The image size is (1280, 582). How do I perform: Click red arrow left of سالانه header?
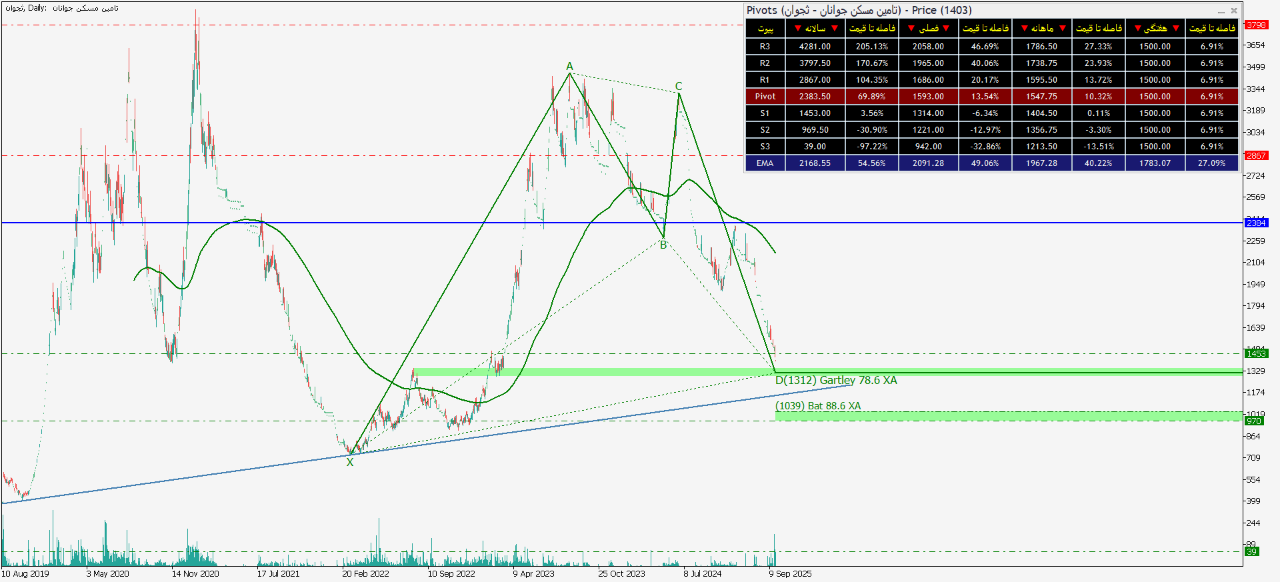point(796,28)
